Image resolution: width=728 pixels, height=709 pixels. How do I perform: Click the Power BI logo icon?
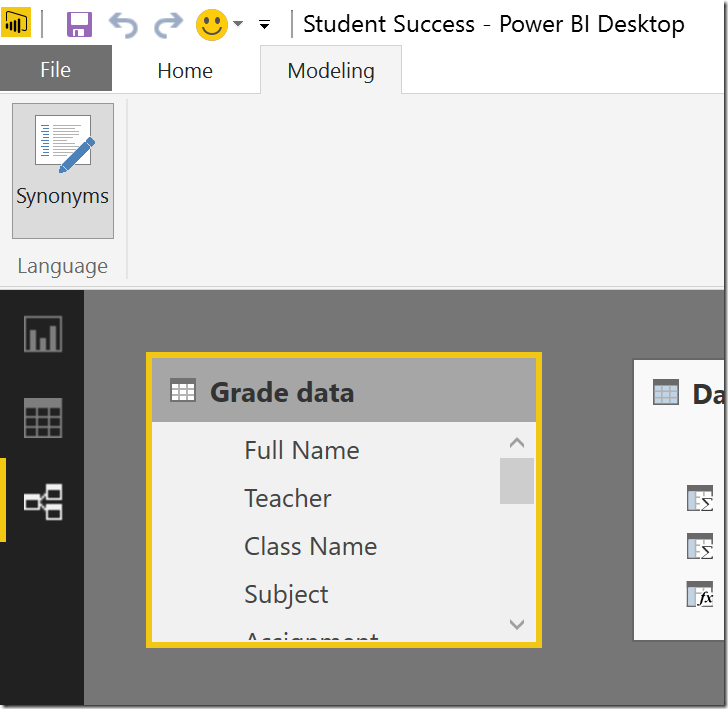click(x=17, y=24)
